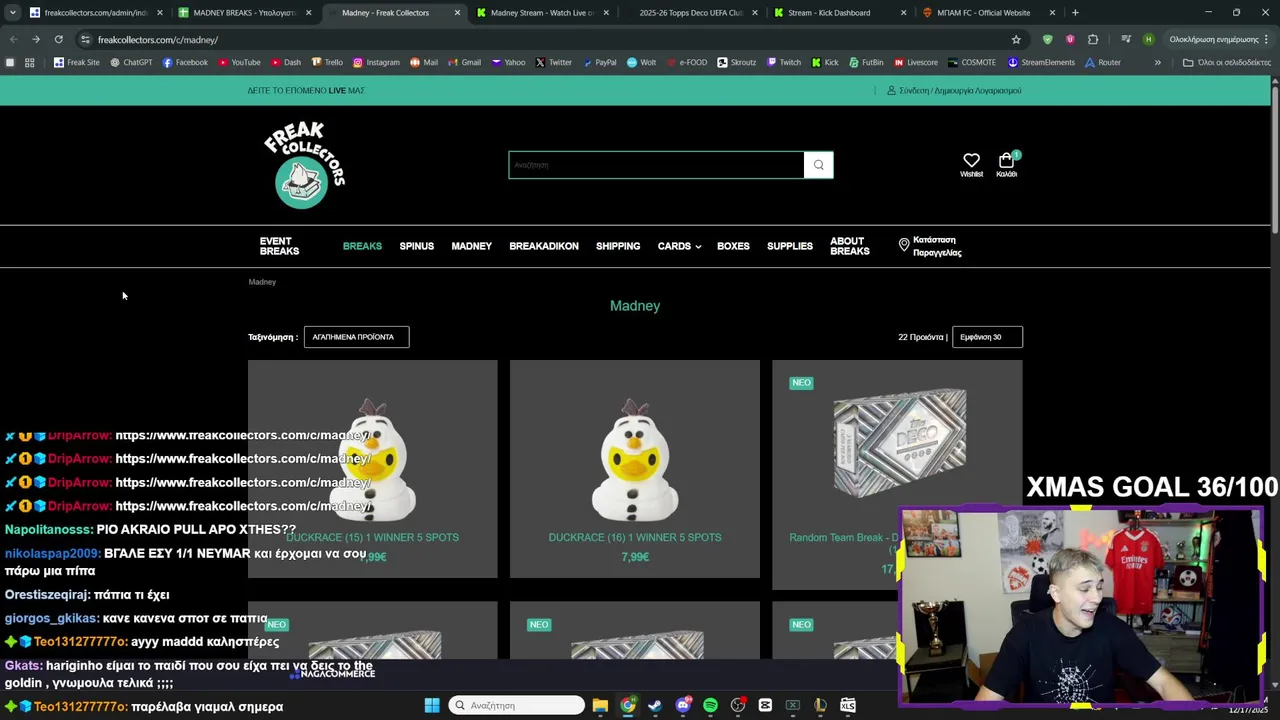
Task: Open the SPINUS menu item
Action: (x=417, y=246)
